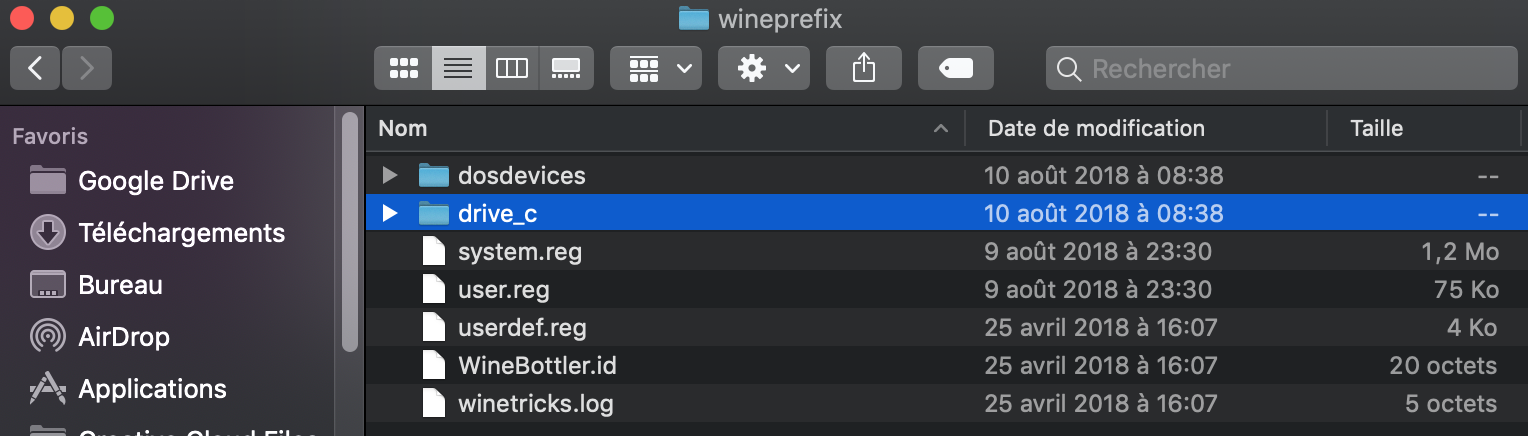Expand the dosdevices folder triangle
Screen dimensions: 1528x436
tap(390, 176)
